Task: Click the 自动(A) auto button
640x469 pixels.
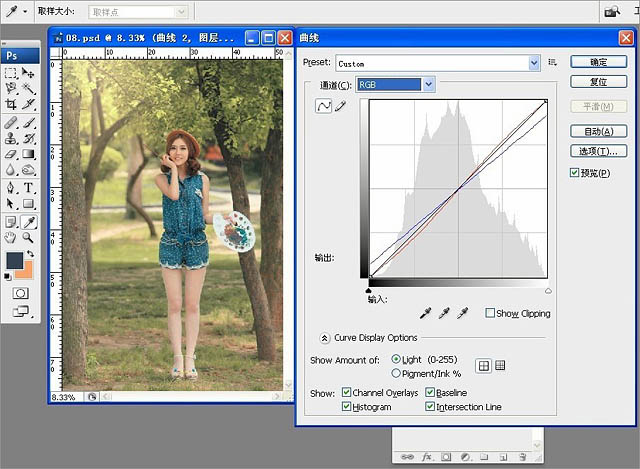Action: point(598,131)
